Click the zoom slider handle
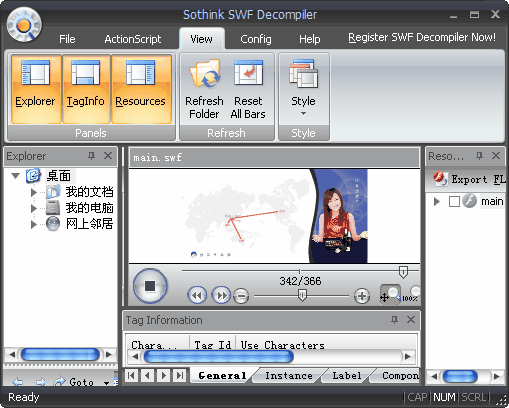509x408 pixels. (302, 295)
